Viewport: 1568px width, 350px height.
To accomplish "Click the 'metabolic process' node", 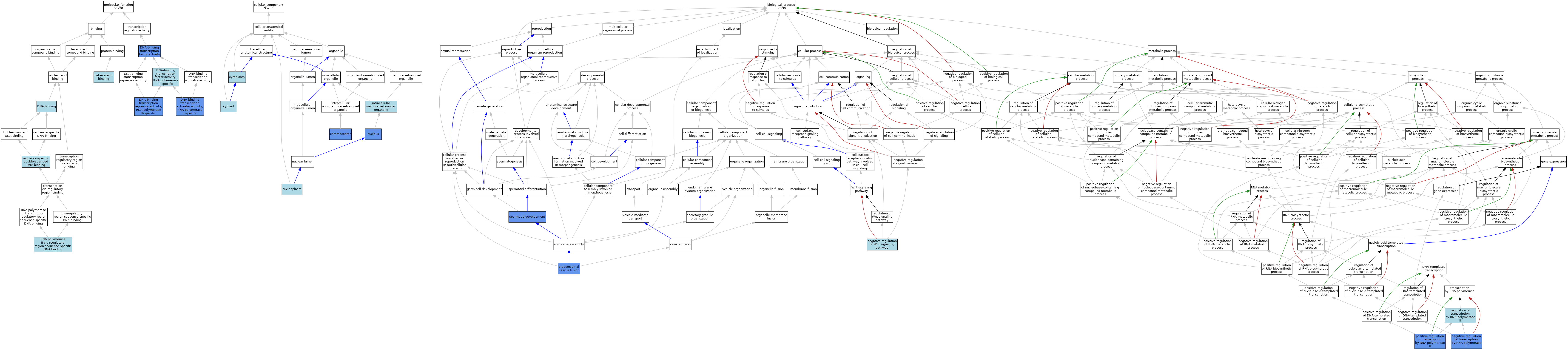I will tap(1162, 51).
